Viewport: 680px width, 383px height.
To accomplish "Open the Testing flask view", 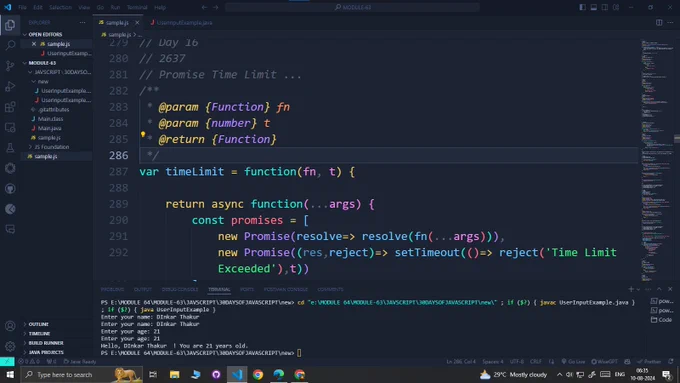I will click(x=10, y=148).
